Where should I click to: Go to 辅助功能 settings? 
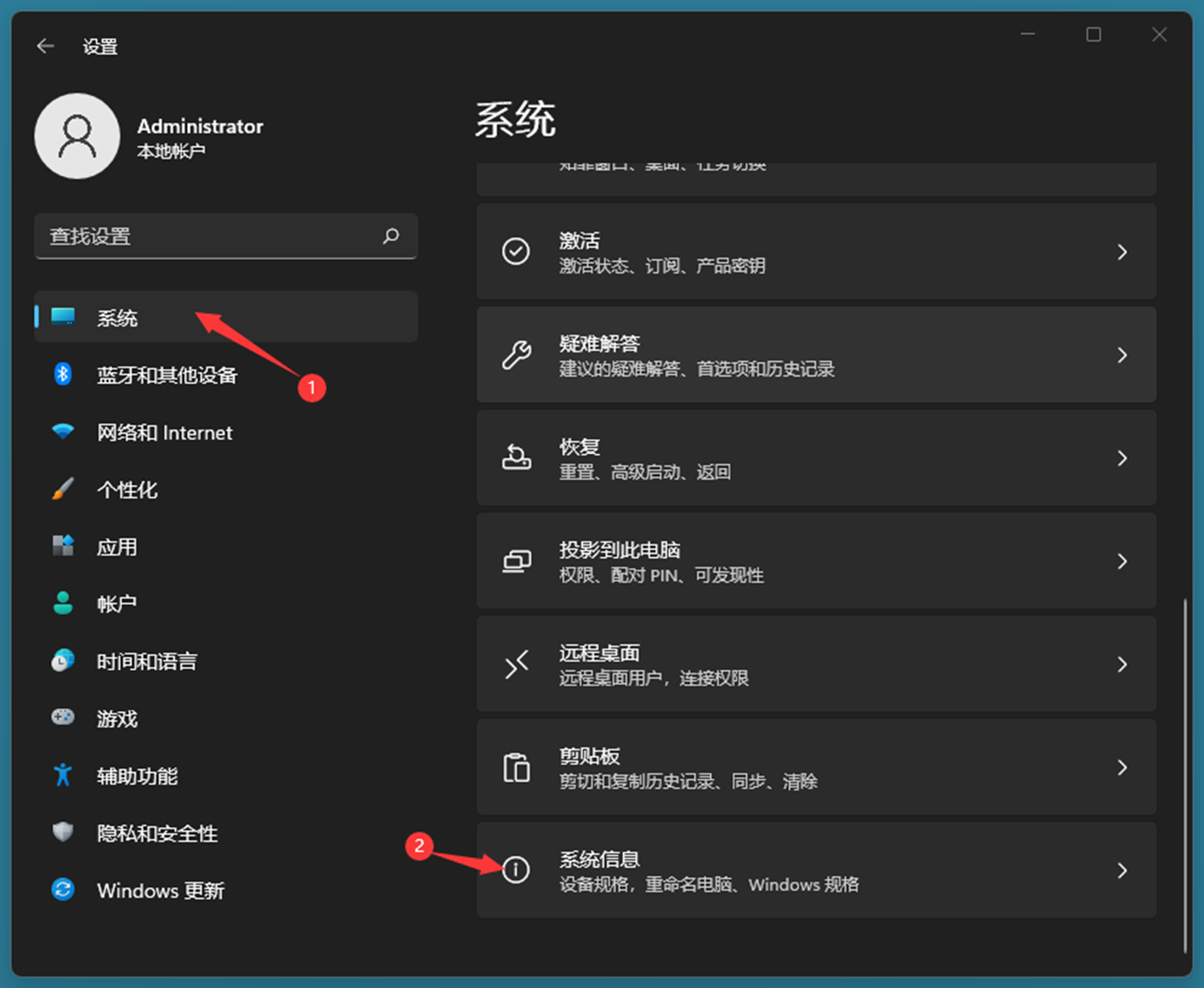click(x=226, y=775)
